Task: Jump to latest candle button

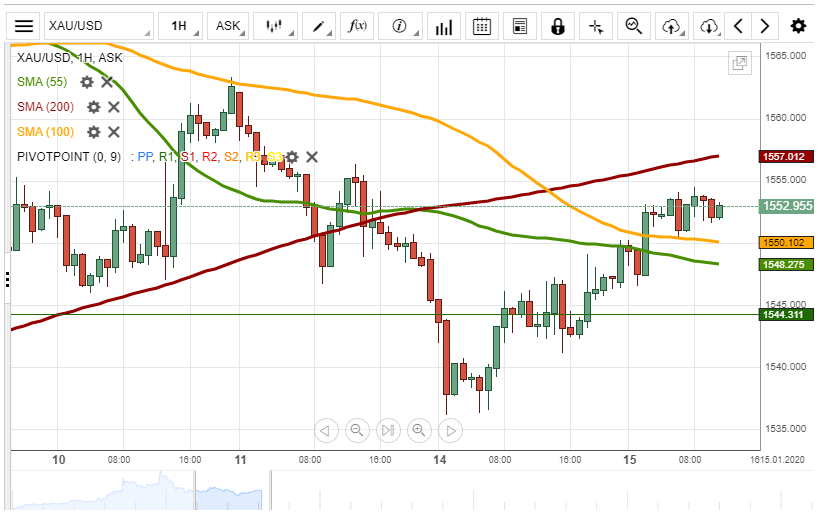Action: (x=388, y=431)
